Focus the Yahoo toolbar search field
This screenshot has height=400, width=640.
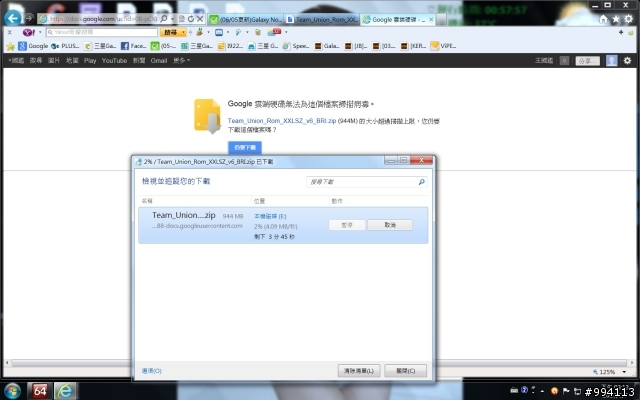[x=102, y=32]
